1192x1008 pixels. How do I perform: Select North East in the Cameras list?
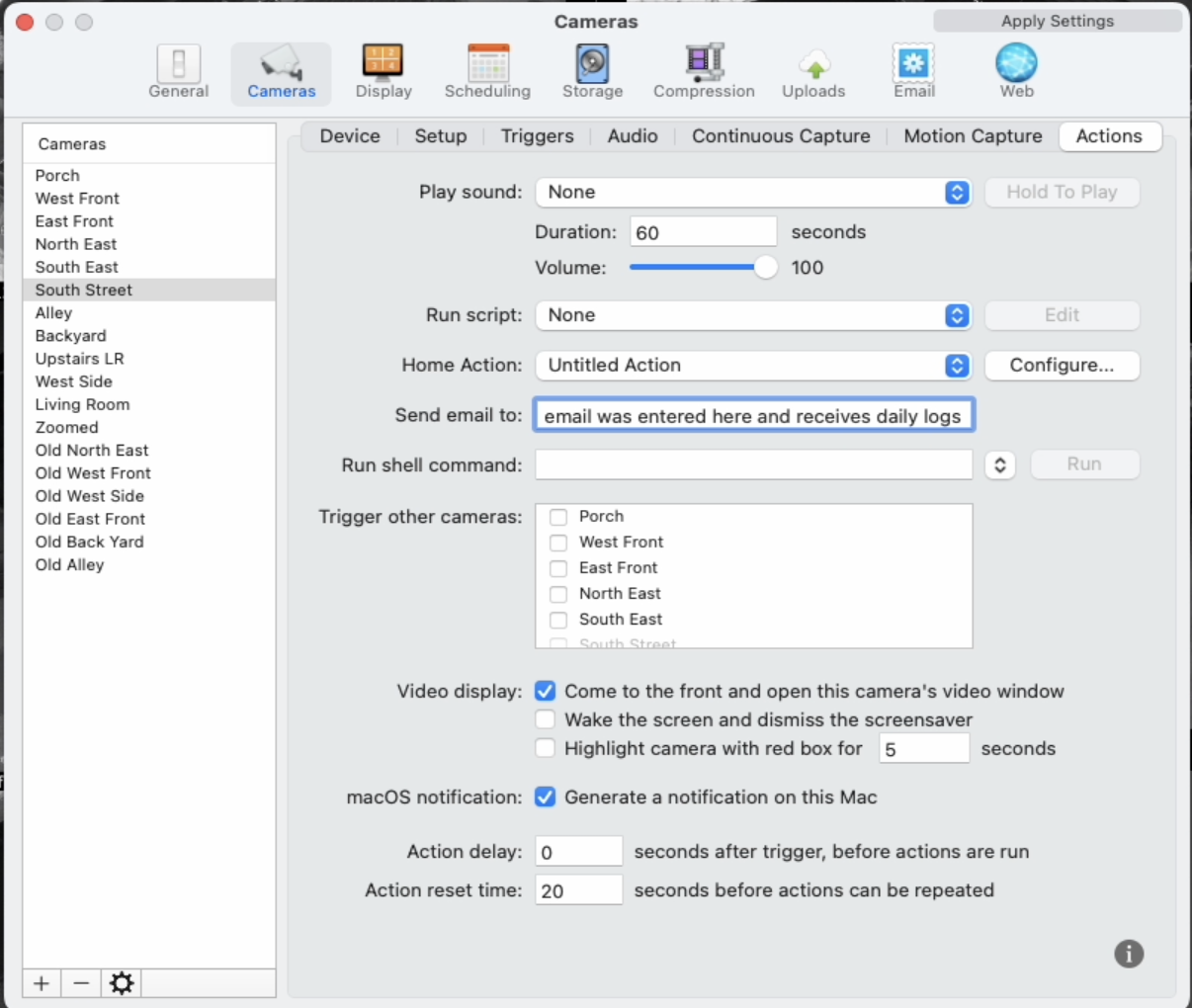[x=149, y=244]
